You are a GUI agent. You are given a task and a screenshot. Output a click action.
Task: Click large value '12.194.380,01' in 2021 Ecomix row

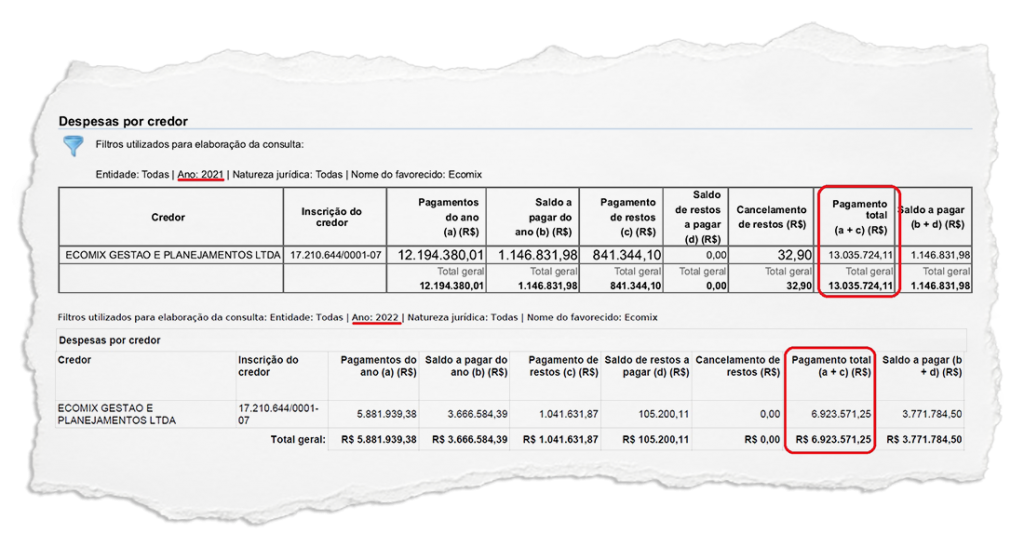440,255
